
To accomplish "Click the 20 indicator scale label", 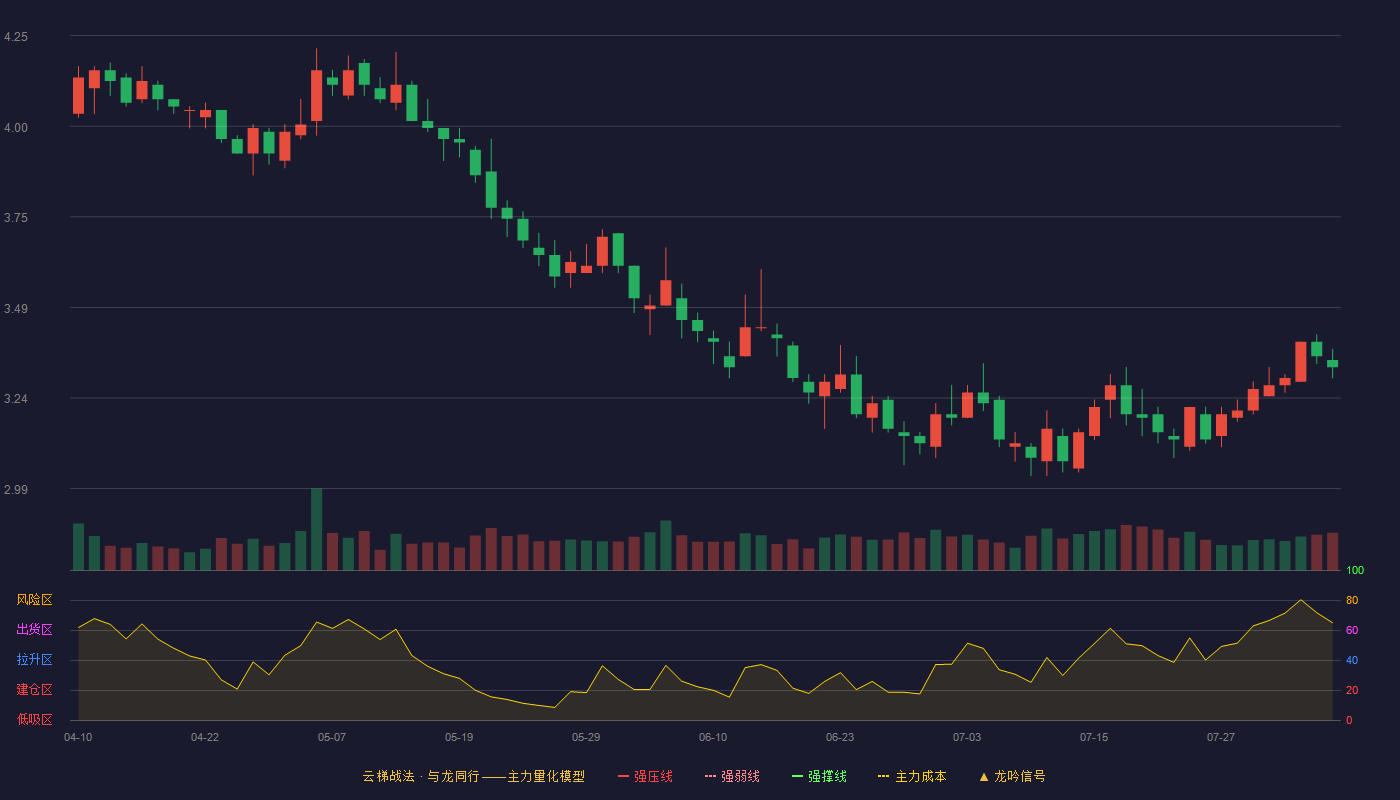I will 1352,690.
